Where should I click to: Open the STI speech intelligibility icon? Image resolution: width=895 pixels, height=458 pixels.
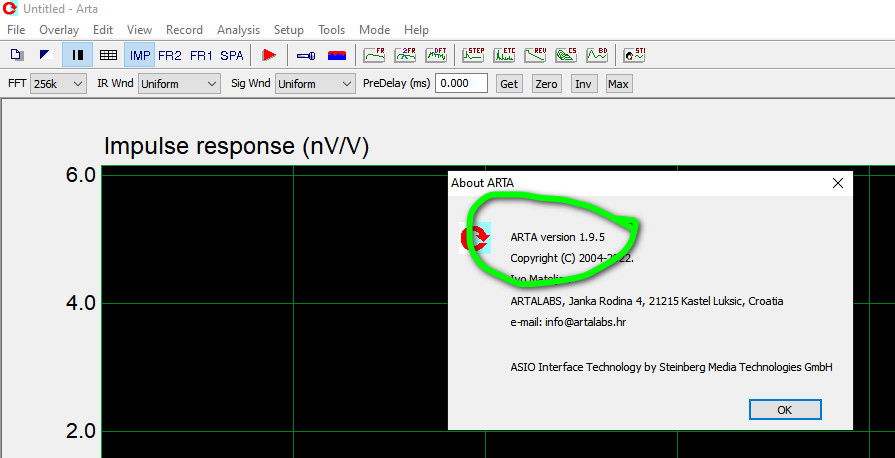[634, 55]
